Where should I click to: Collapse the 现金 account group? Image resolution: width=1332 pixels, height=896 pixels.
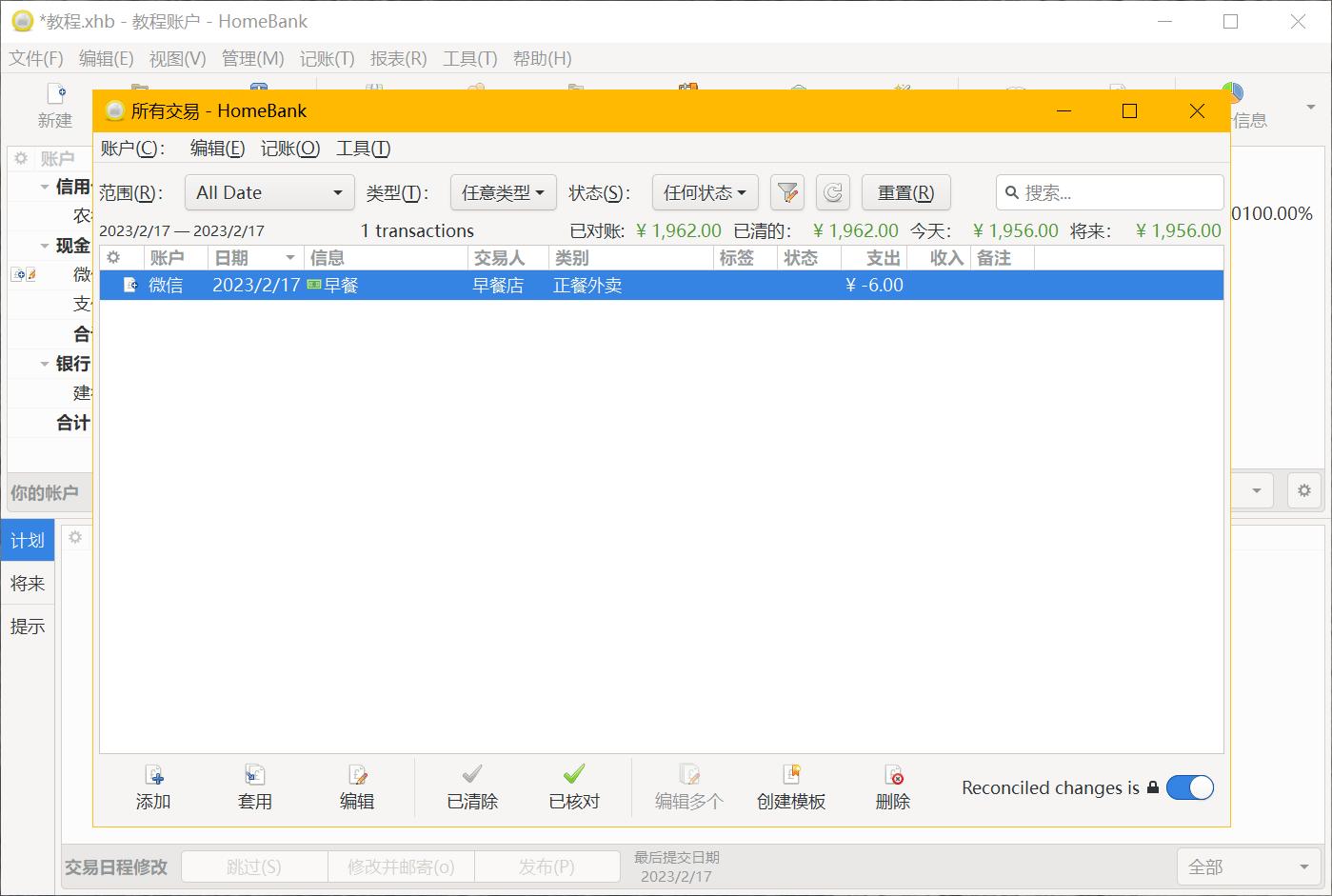tap(45, 246)
